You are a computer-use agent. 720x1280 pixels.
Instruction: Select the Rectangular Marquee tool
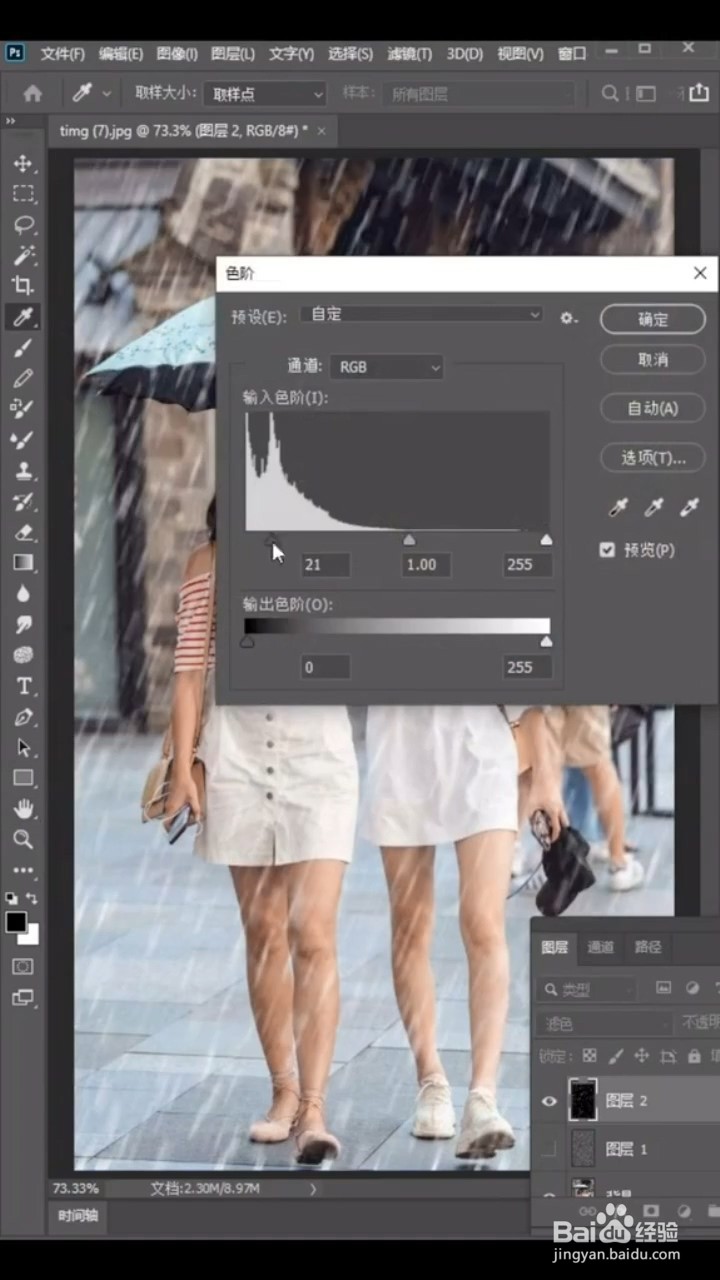coord(23,194)
